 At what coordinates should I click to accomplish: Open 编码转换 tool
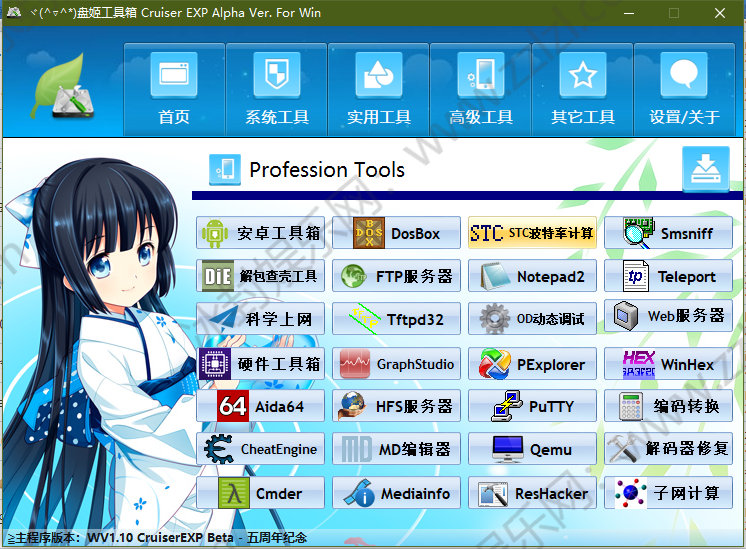pos(668,405)
